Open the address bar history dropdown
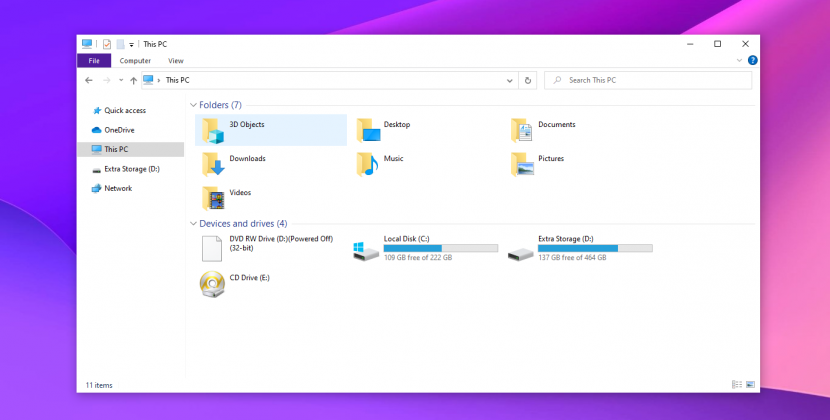The width and height of the screenshot is (830, 420). tap(509, 81)
